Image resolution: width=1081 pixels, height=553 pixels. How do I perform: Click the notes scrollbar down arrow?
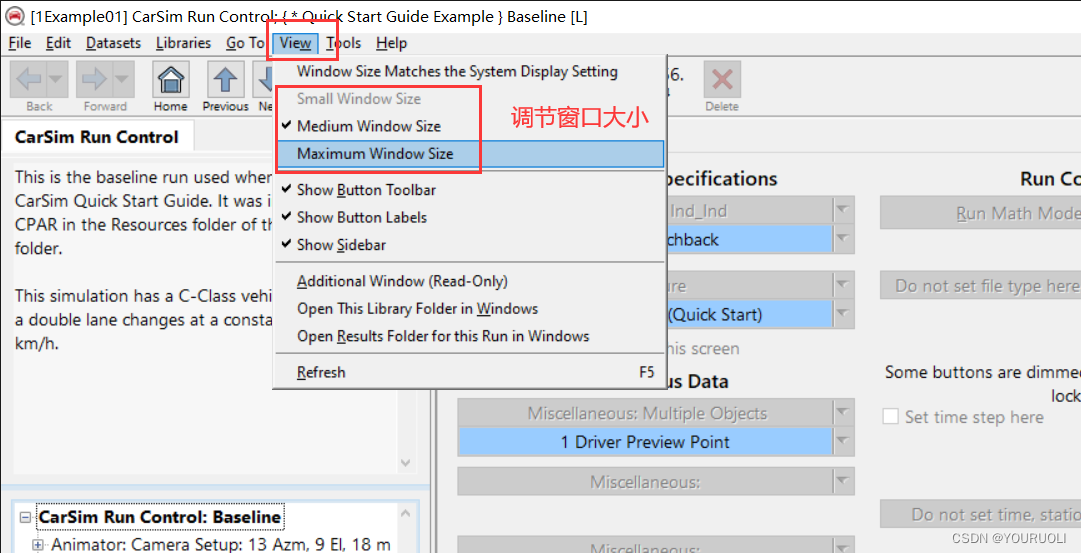point(405,463)
